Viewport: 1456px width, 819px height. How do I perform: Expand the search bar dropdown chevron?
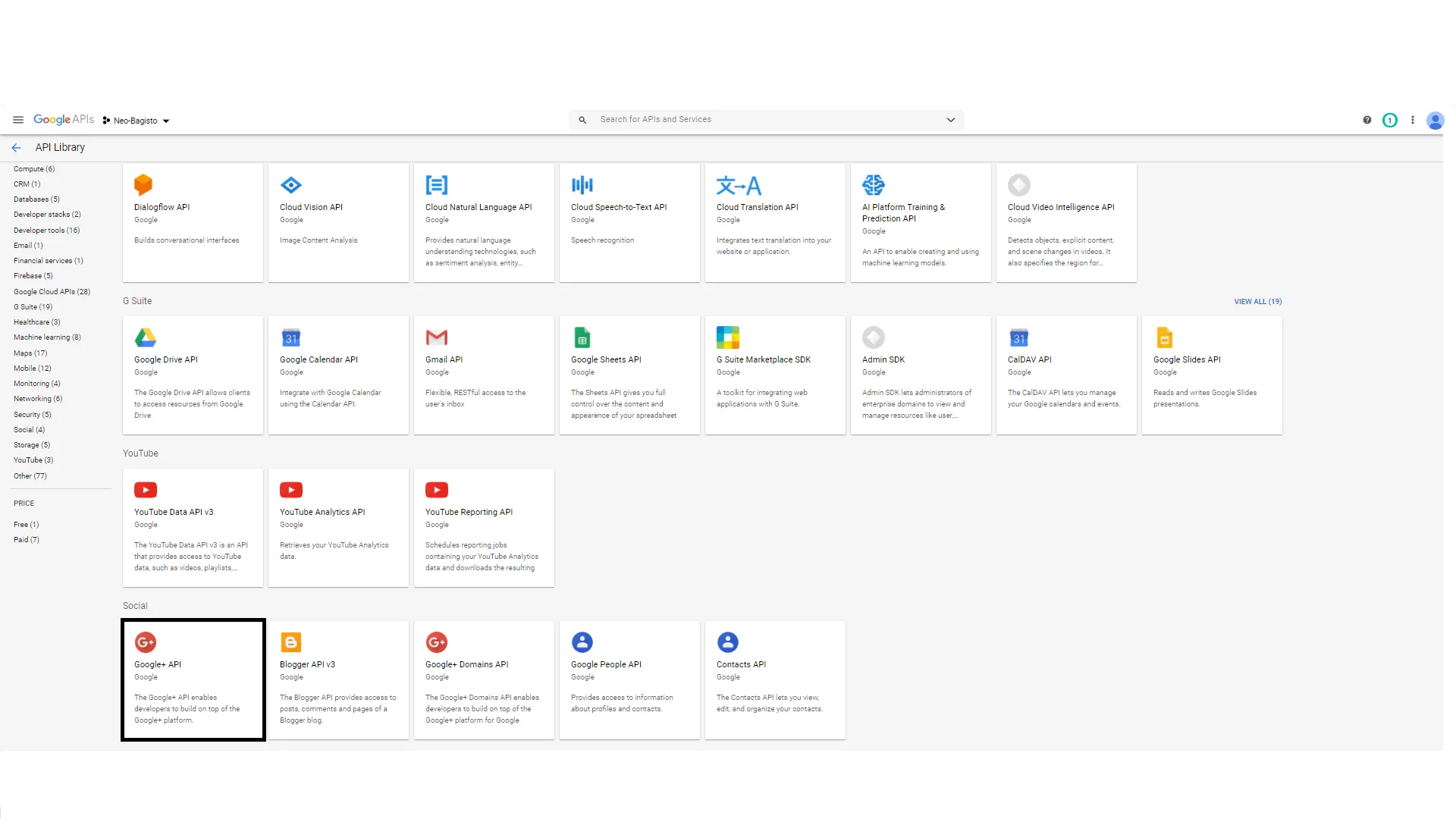(950, 120)
